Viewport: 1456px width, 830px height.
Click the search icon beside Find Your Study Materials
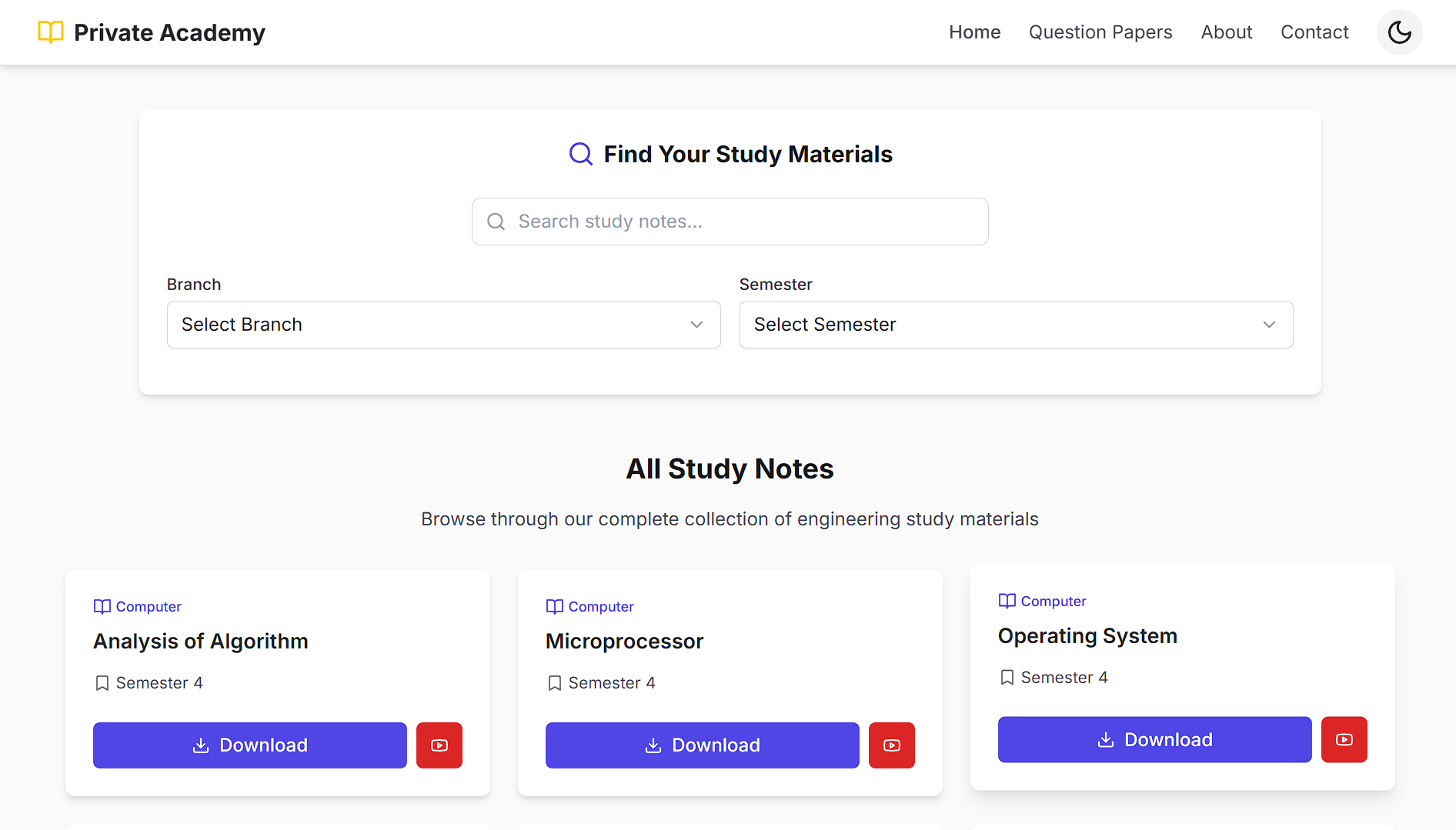[x=580, y=154]
